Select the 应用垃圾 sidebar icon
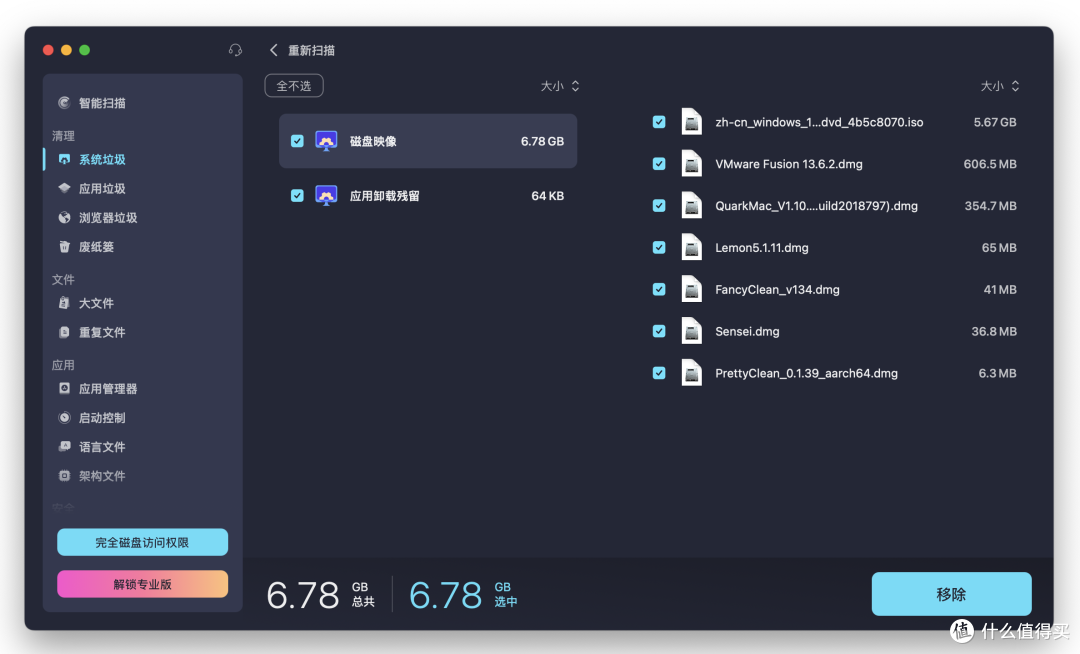This screenshot has width=1080, height=654. point(64,188)
